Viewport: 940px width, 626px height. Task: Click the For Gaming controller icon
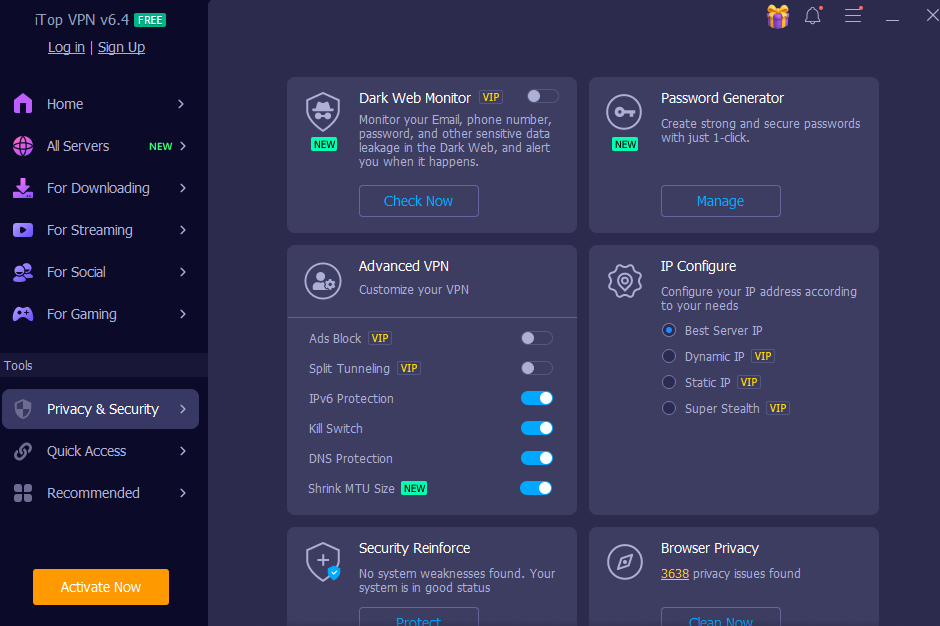point(23,314)
